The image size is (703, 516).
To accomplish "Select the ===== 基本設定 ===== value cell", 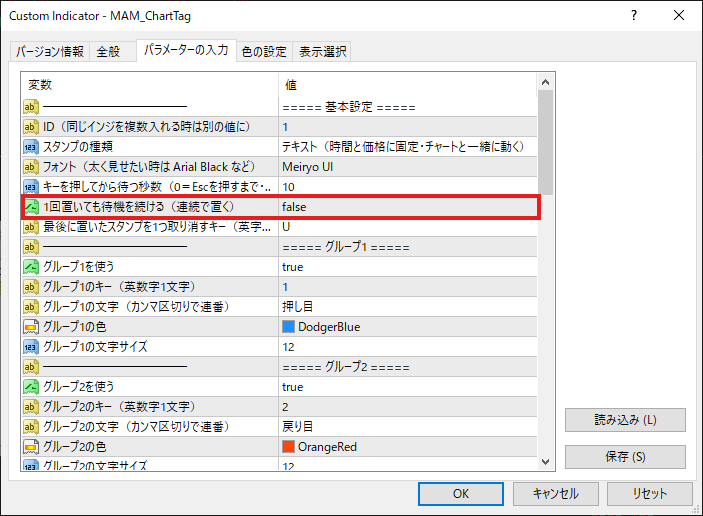I will pos(408,107).
